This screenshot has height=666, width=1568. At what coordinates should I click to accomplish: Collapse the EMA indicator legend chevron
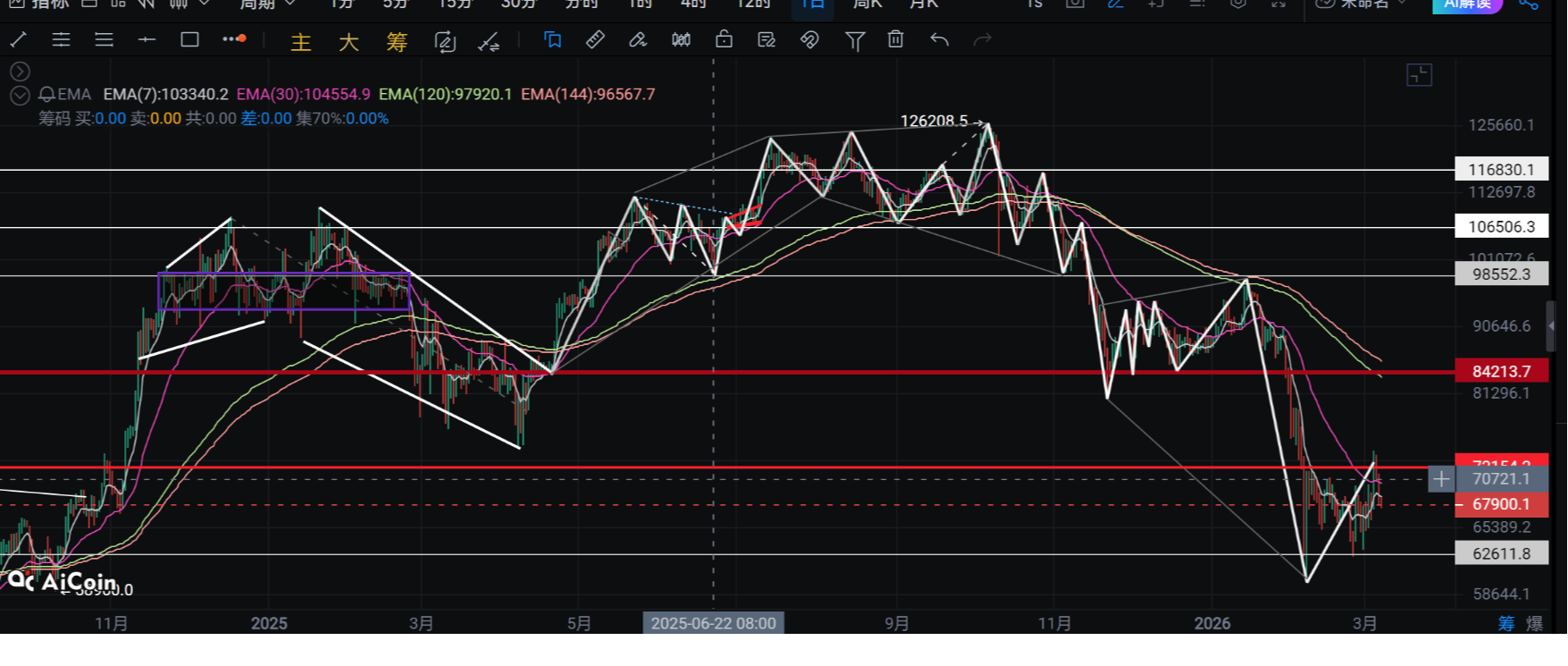point(20,95)
